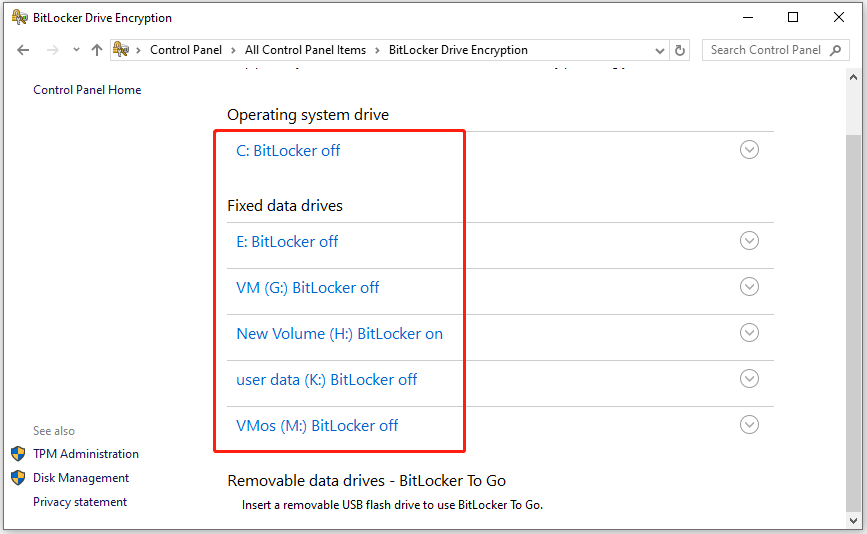The height and width of the screenshot is (534, 867).
Task: Open the Privacy statement link
Action: pyautogui.click(x=80, y=502)
